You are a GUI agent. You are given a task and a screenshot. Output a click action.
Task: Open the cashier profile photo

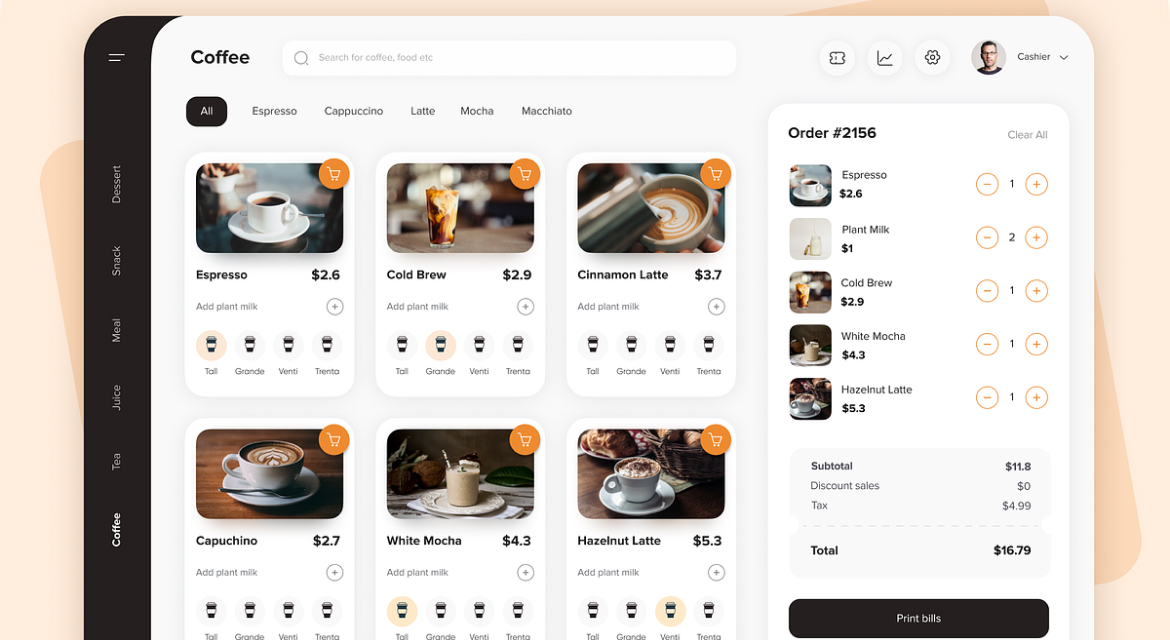tap(989, 57)
